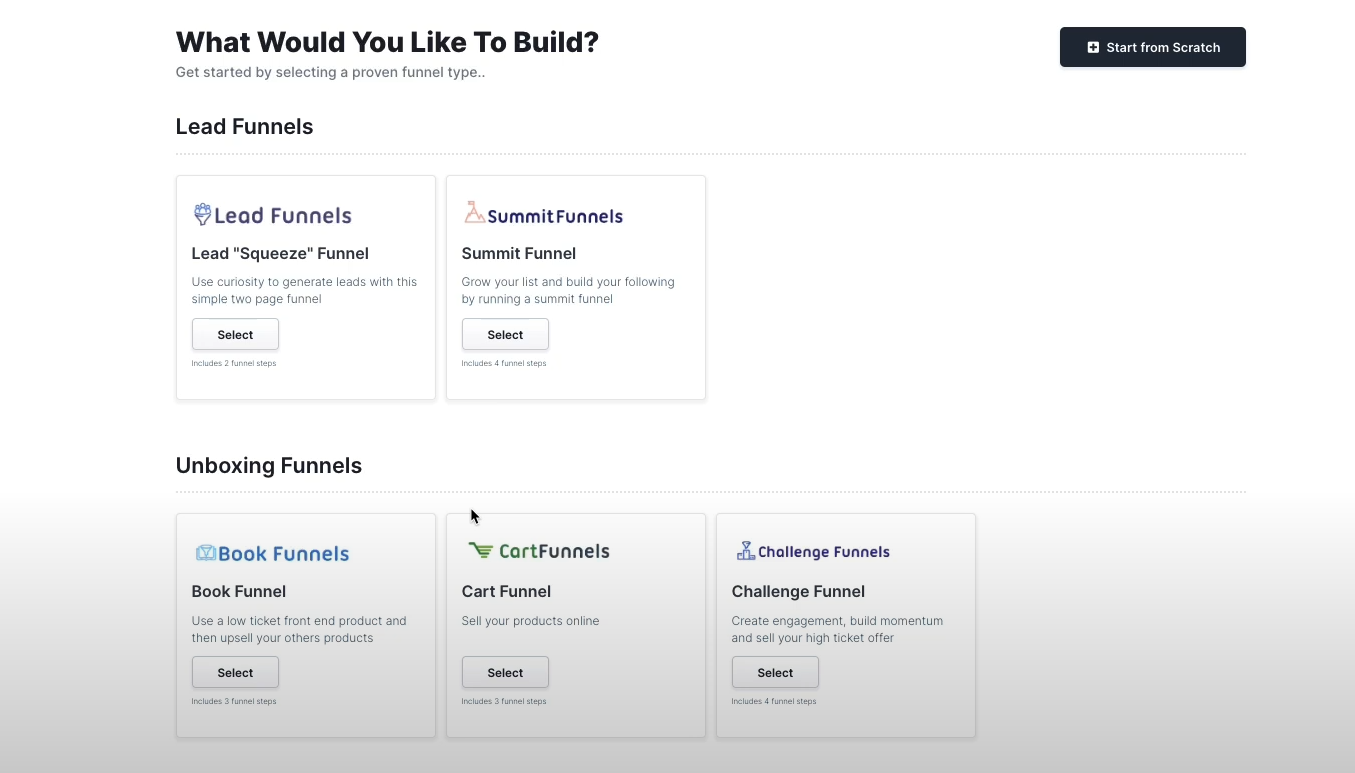Select the Summit Funnel
1355x773 pixels.
pos(505,334)
